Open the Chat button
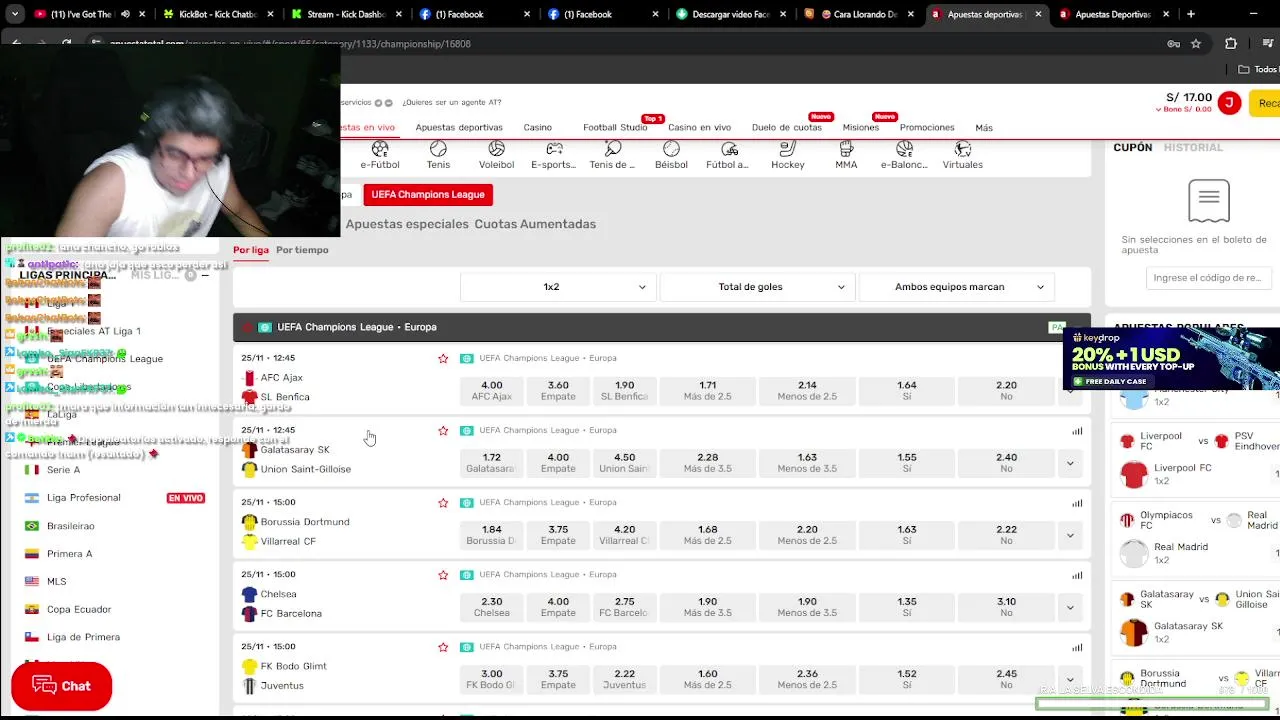This screenshot has width=1280, height=720. [x=61, y=686]
